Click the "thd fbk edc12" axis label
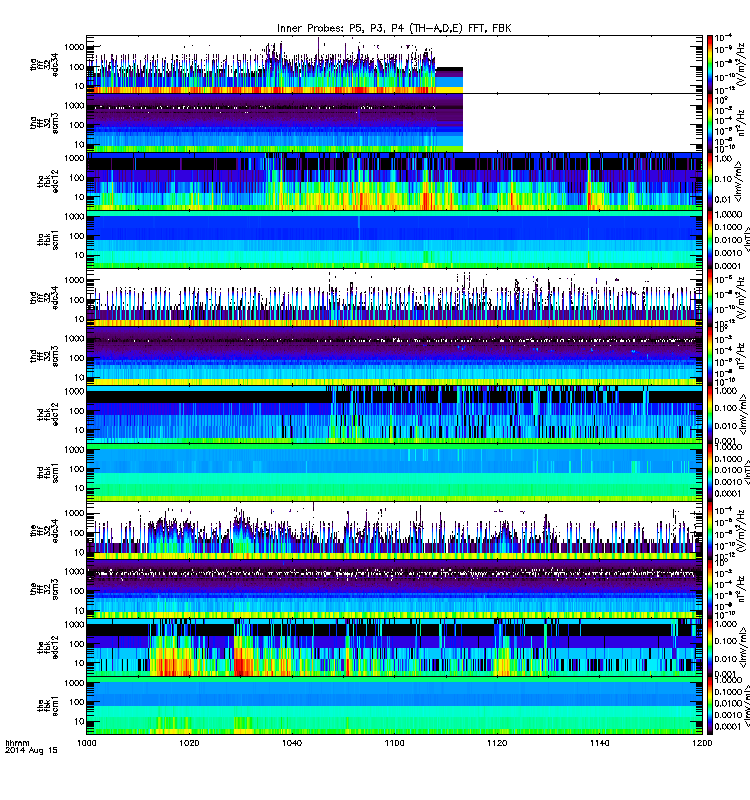This screenshot has width=750, height=800. 48,414
